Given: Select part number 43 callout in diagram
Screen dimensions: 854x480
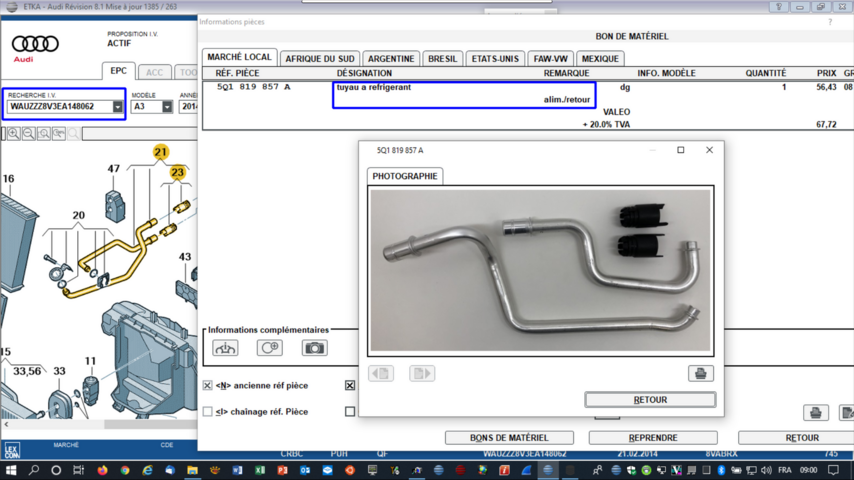Looking at the screenshot, I should (x=185, y=257).
